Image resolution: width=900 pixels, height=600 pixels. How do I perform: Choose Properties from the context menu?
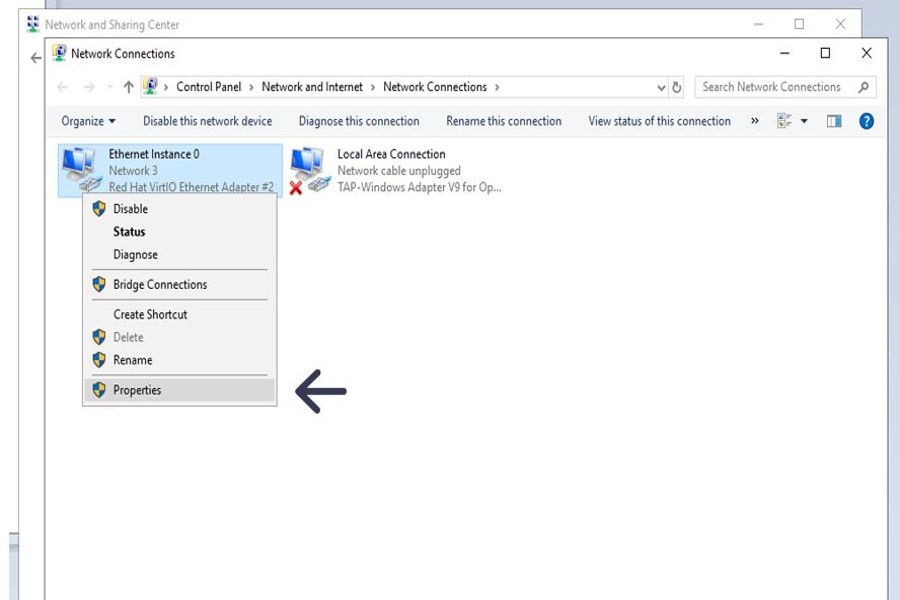(x=137, y=390)
